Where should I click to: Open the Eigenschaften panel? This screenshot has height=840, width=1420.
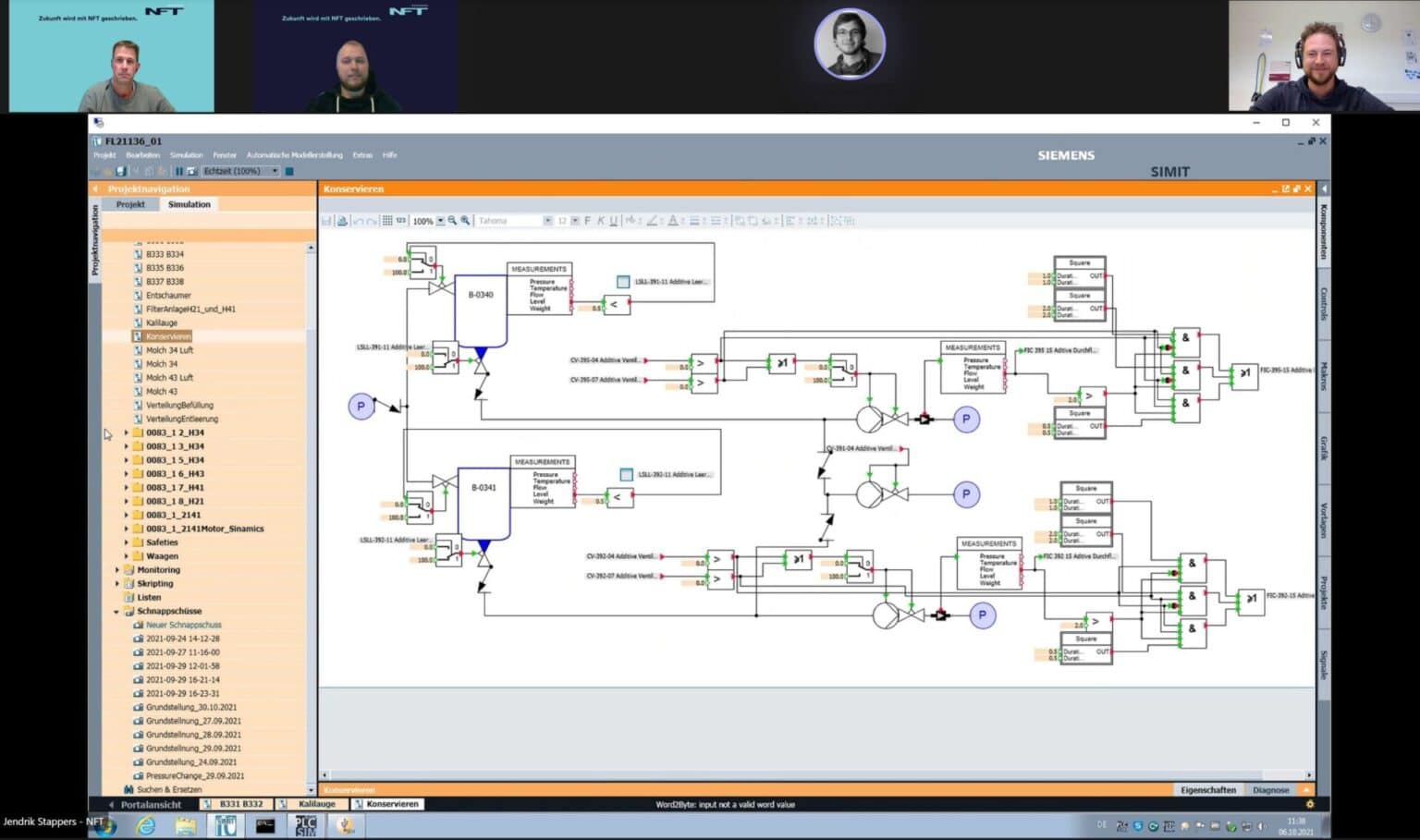(x=1207, y=790)
